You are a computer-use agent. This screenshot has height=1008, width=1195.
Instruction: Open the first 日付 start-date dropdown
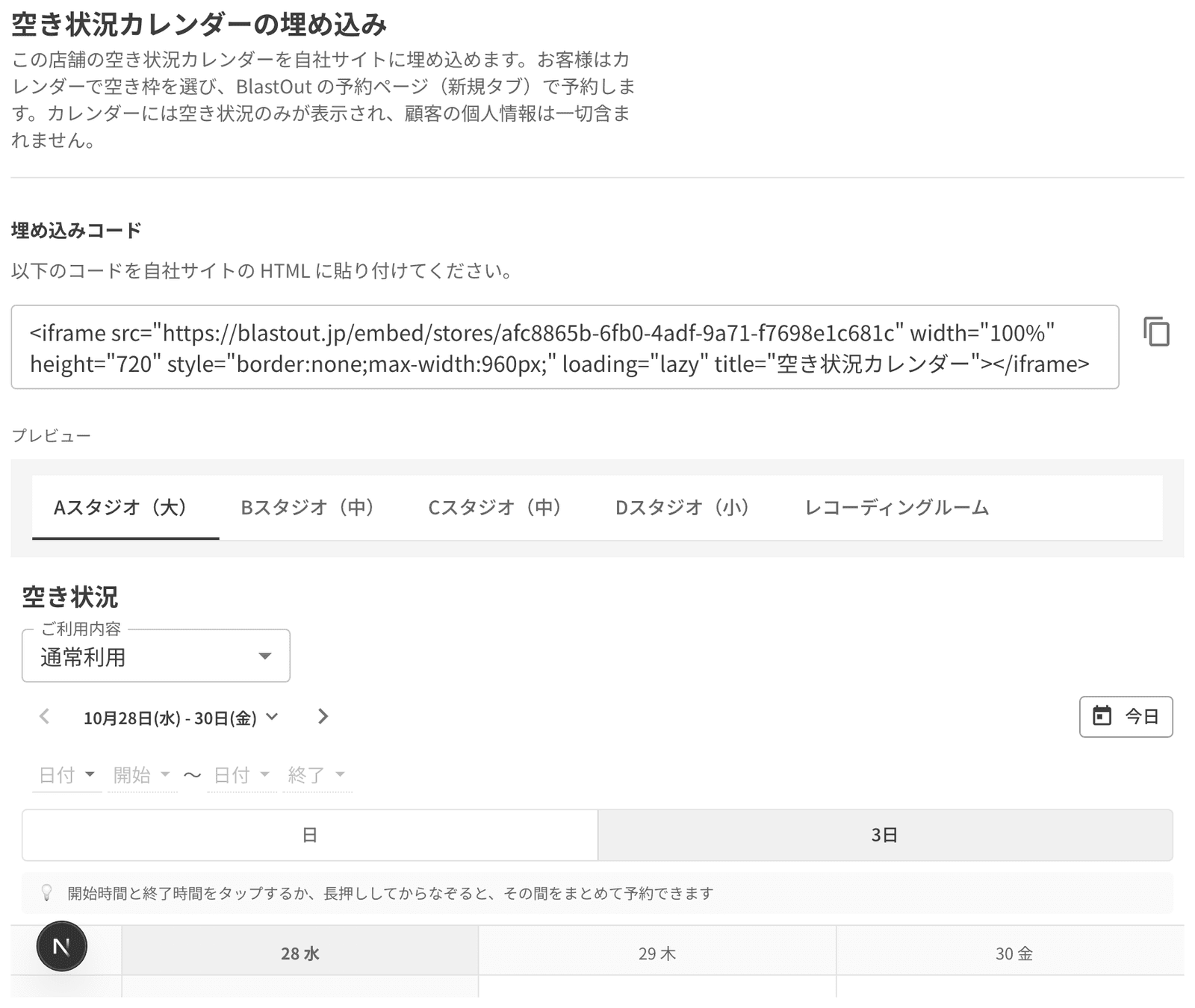pyautogui.click(x=66, y=775)
